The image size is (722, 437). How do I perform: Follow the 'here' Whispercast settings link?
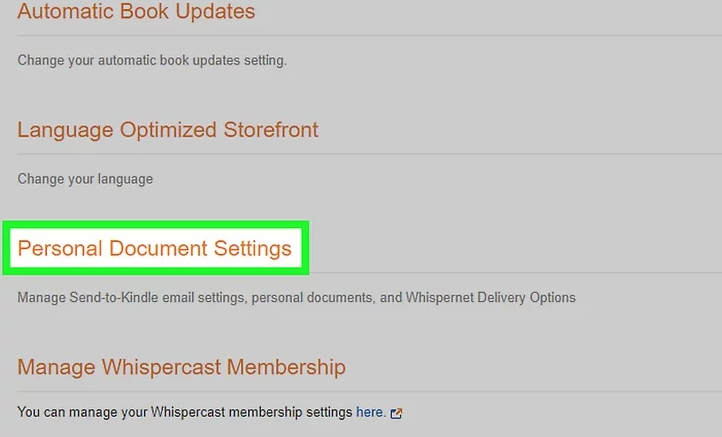pyautogui.click(x=371, y=412)
